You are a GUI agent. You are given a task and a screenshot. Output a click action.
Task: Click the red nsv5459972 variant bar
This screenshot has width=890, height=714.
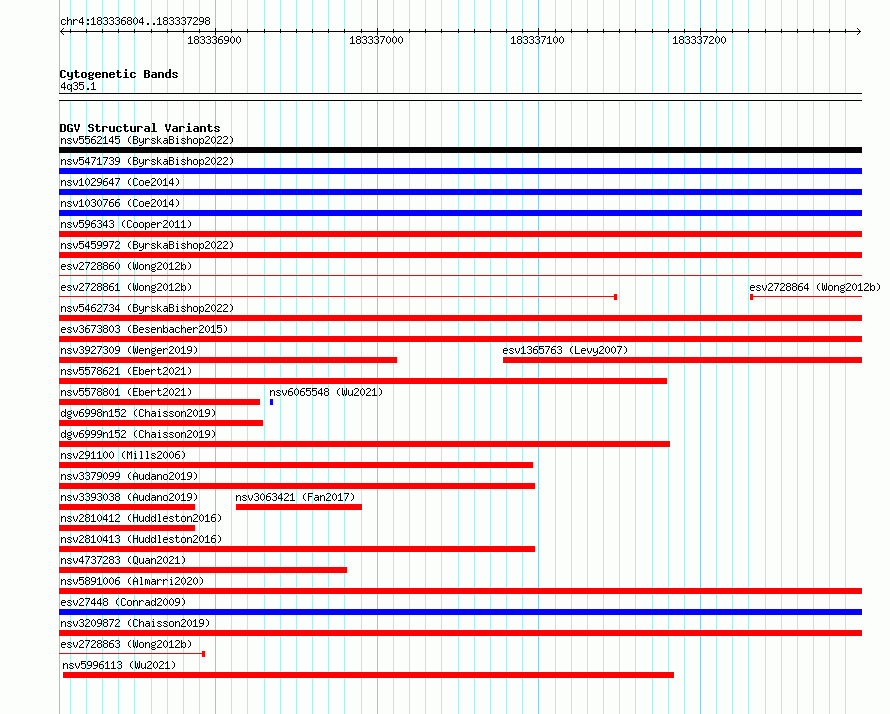point(460,255)
